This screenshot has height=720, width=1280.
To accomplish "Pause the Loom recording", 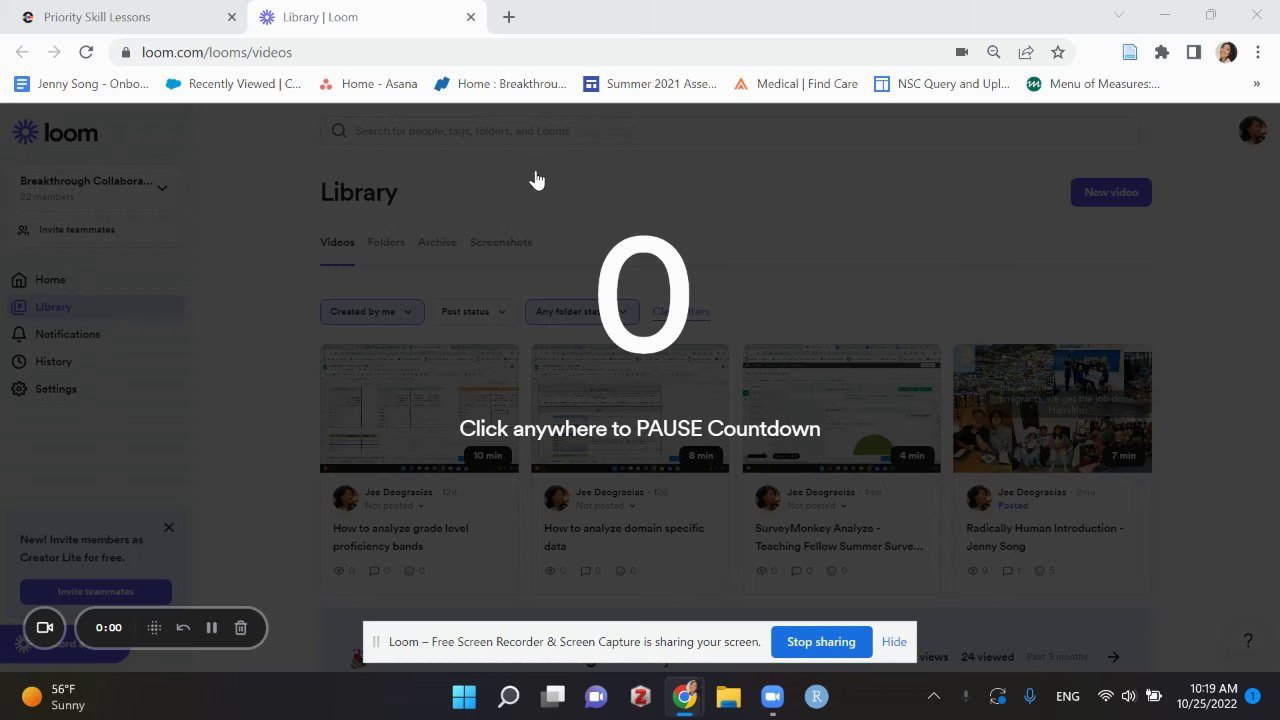I will (212, 628).
